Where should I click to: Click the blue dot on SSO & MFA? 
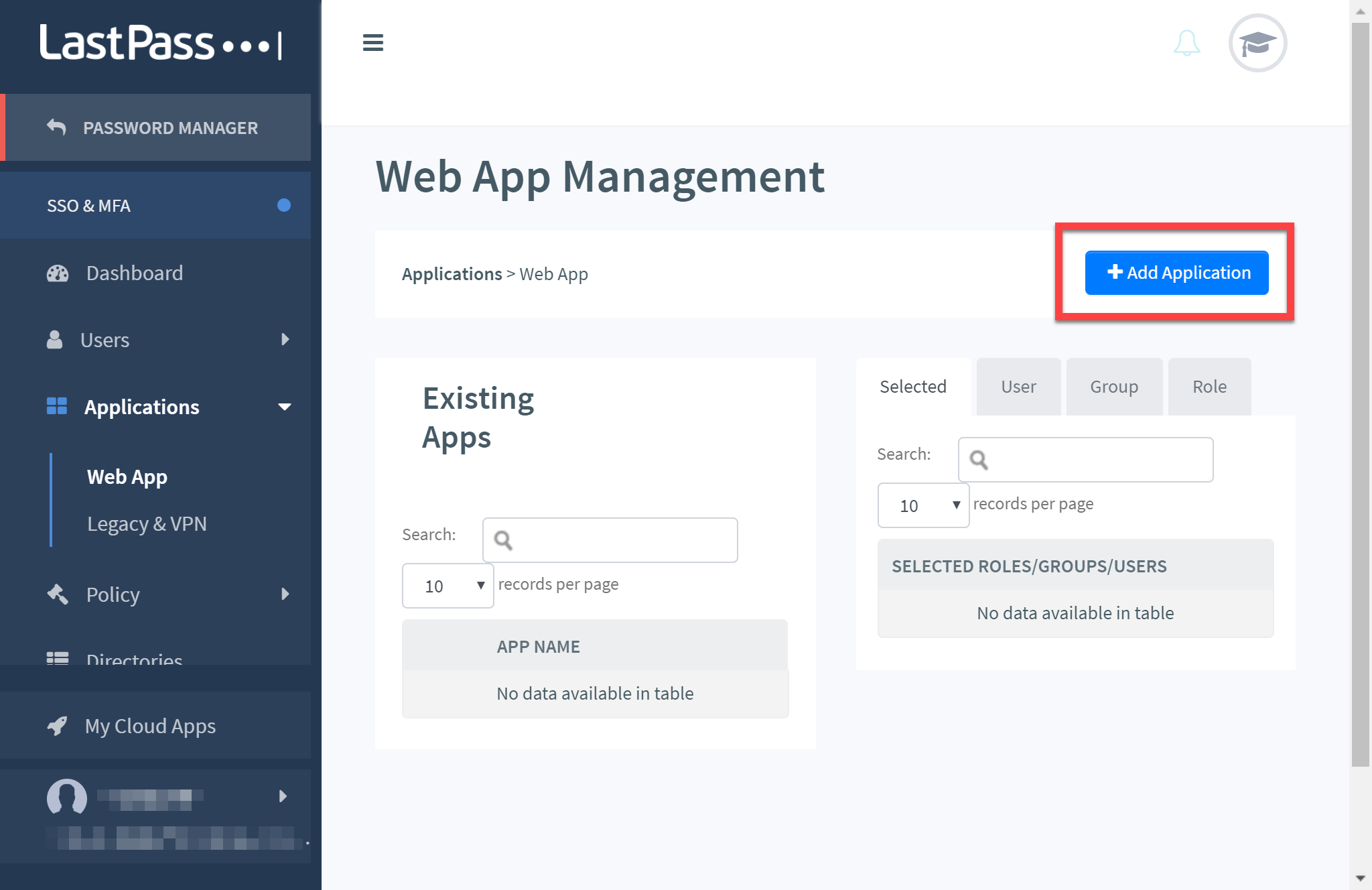click(x=284, y=205)
